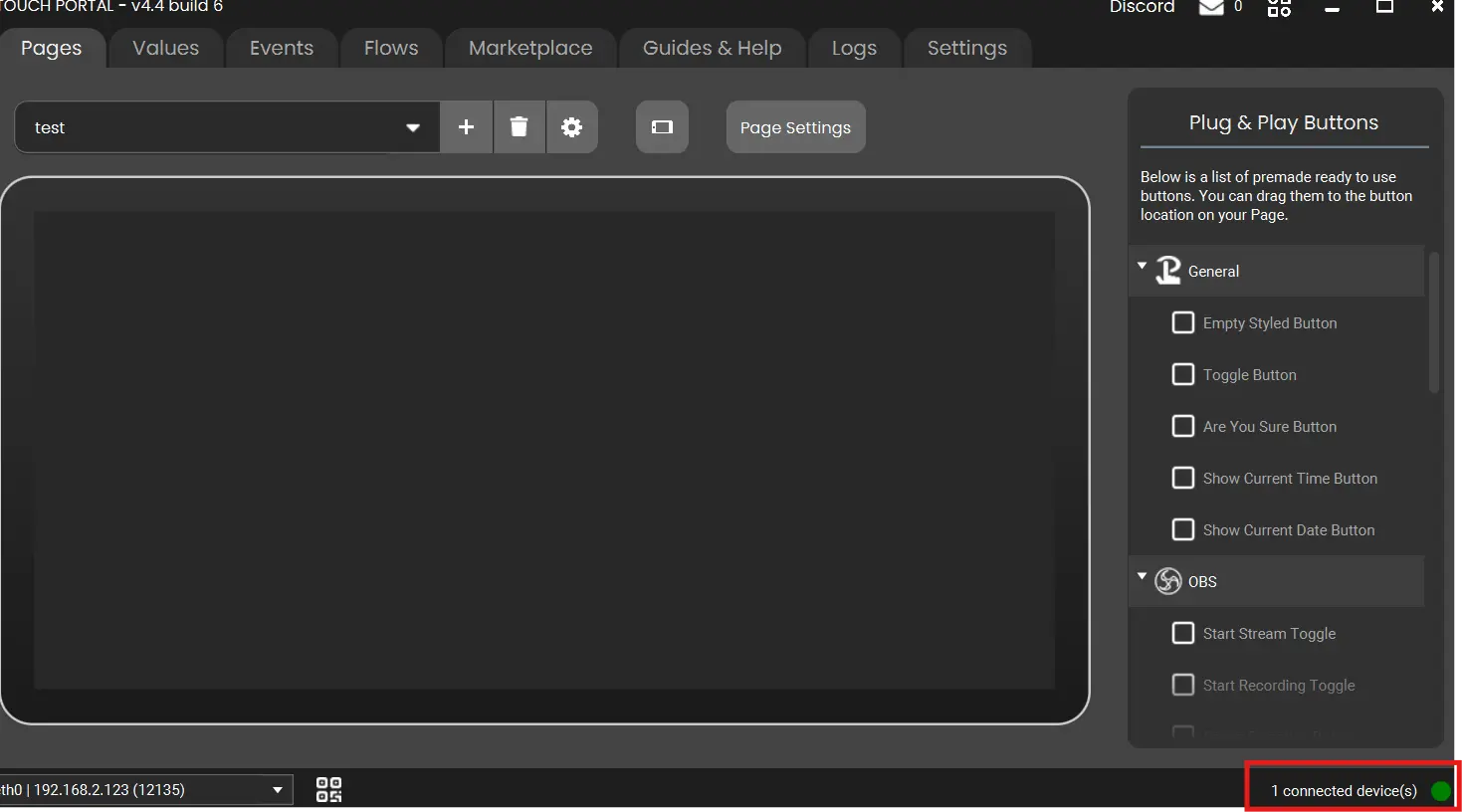Select the Toggle Button checkbox
Image resolution: width=1463 pixels, height=812 pixels.
(1183, 375)
